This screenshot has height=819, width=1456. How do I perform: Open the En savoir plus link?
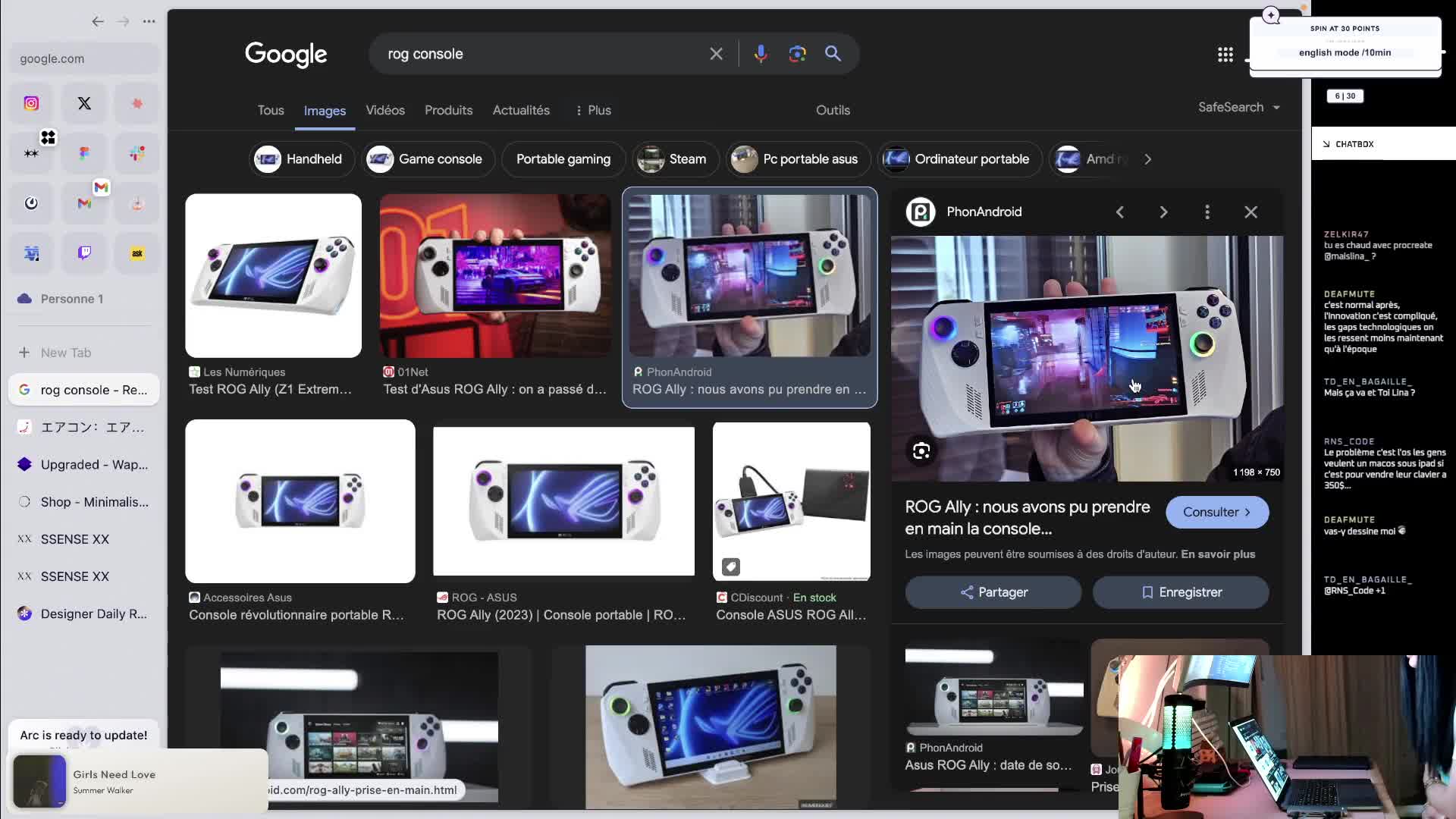tap(1218, 554)
